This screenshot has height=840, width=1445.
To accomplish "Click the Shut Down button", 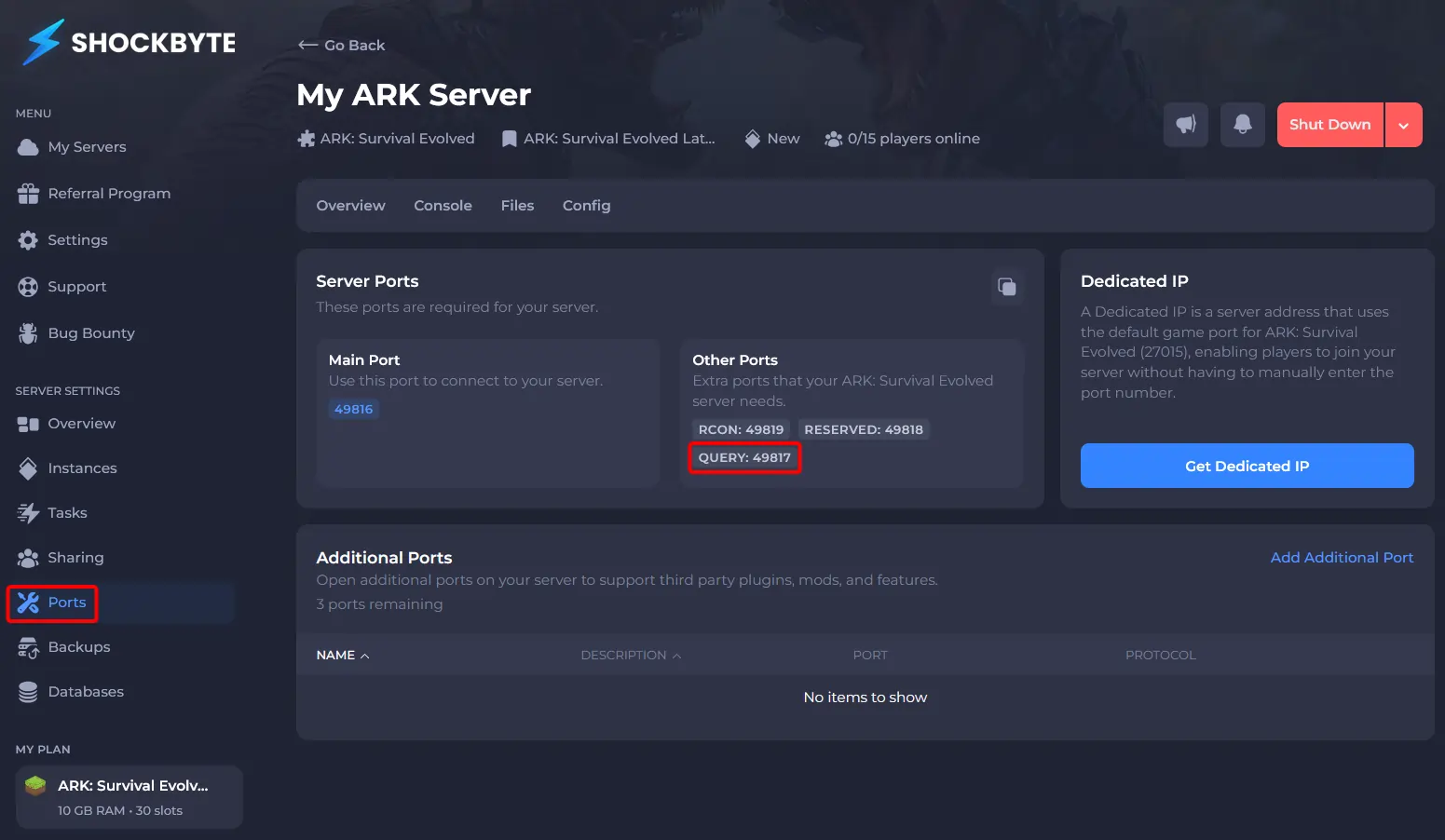I will [x=1329, y=125].
